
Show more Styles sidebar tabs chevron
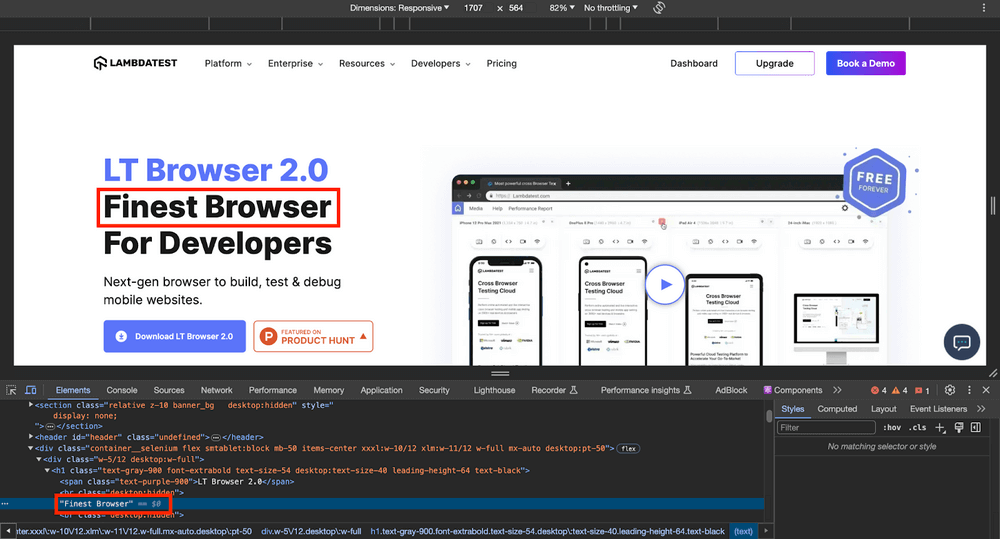click(x=981, y=409)
